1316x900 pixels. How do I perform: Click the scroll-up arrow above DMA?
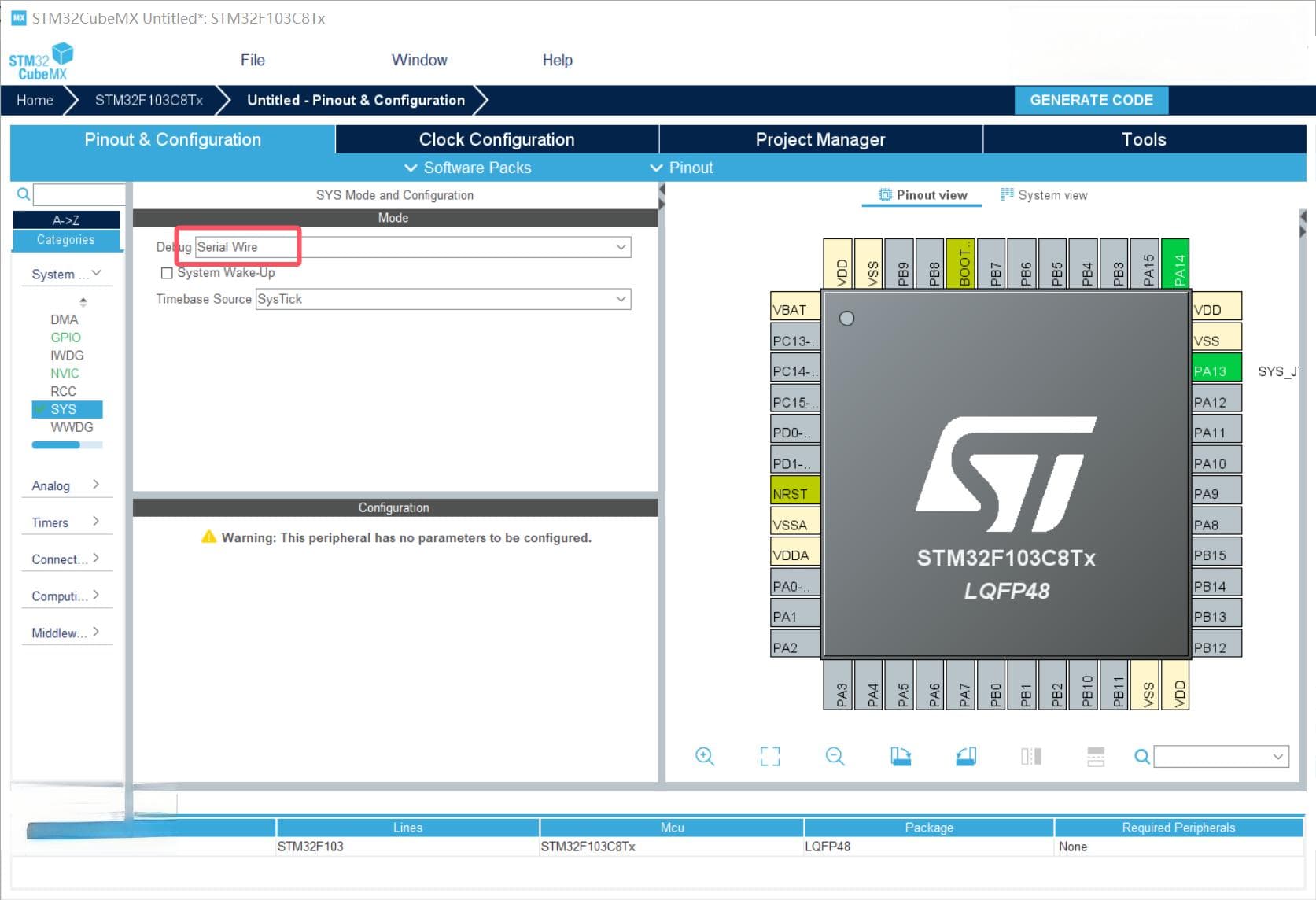(83, 302)
